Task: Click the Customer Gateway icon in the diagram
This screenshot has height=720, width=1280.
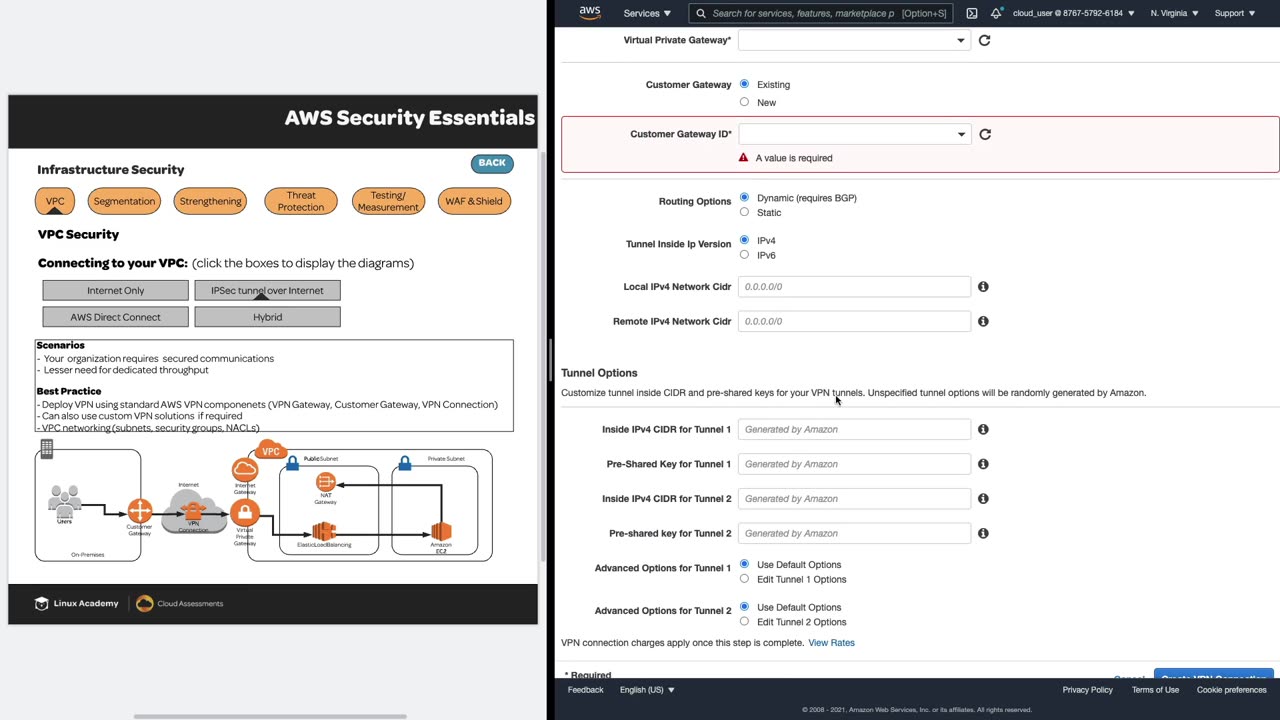Action: [139, 512]
